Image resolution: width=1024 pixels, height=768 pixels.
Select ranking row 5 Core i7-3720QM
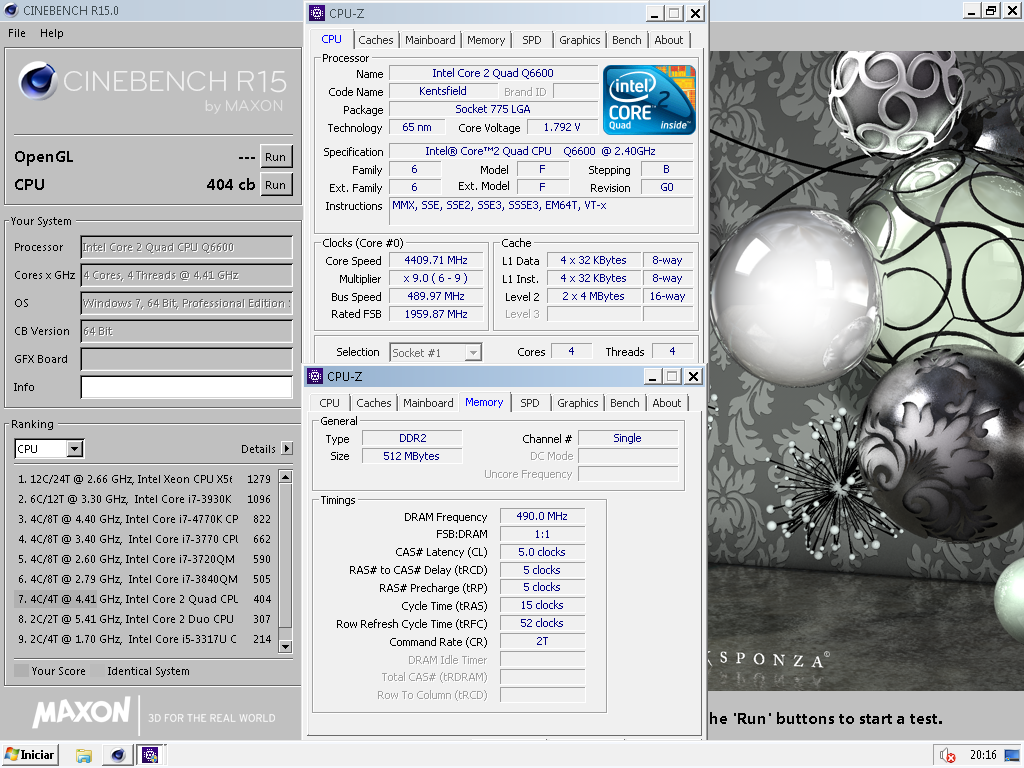tap(144, 560)
